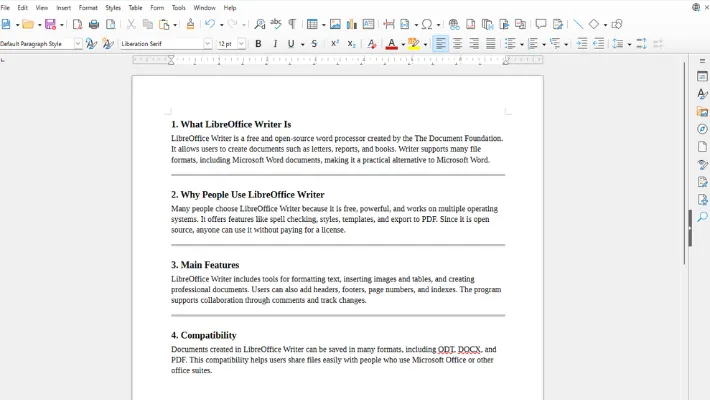Viewport: 710px width, 400px height.
Task: Click the New document icon
Action: (x=6, y=24)
